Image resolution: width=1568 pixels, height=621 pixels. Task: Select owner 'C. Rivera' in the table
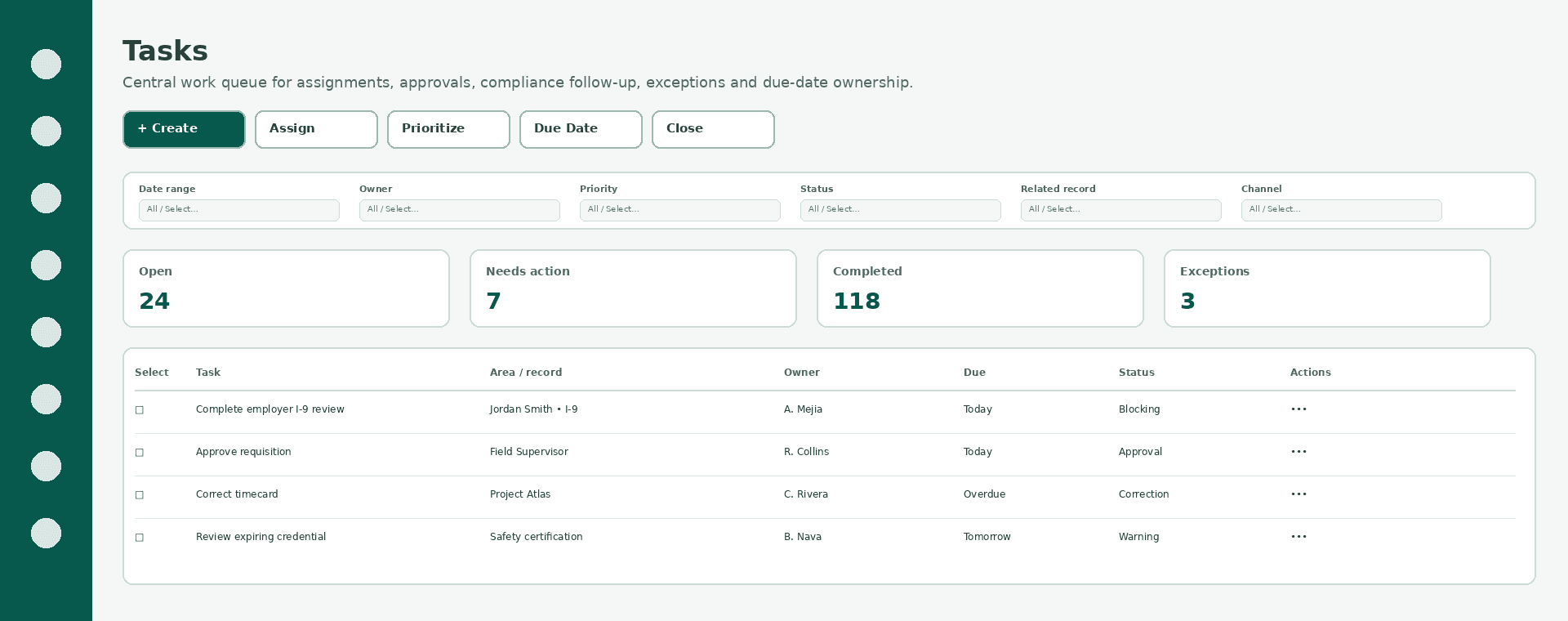[806, 494]
